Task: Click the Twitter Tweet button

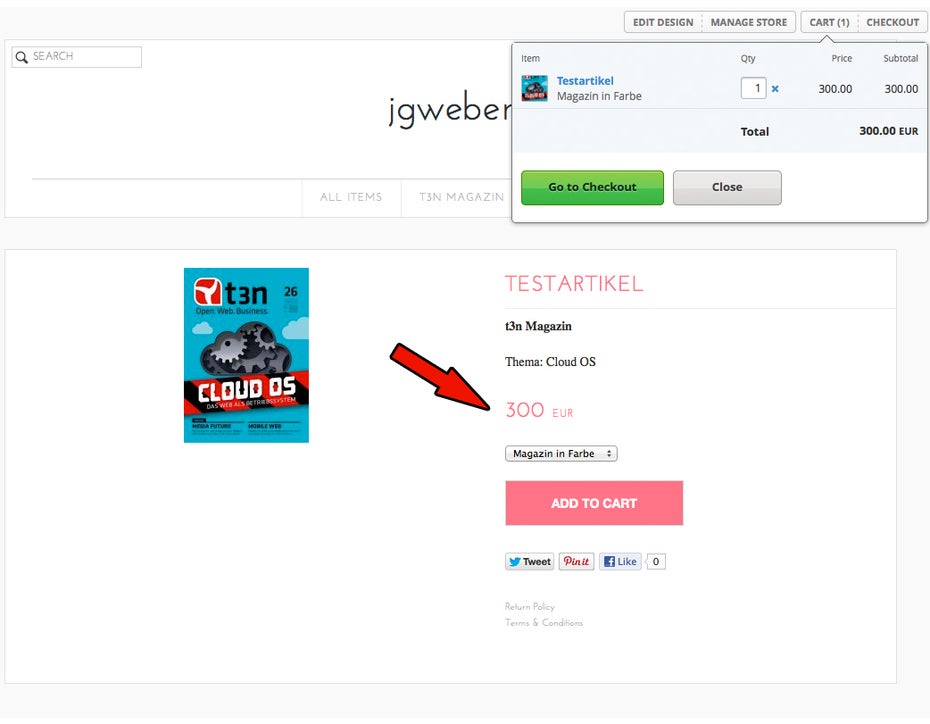Action: [530, 562]
